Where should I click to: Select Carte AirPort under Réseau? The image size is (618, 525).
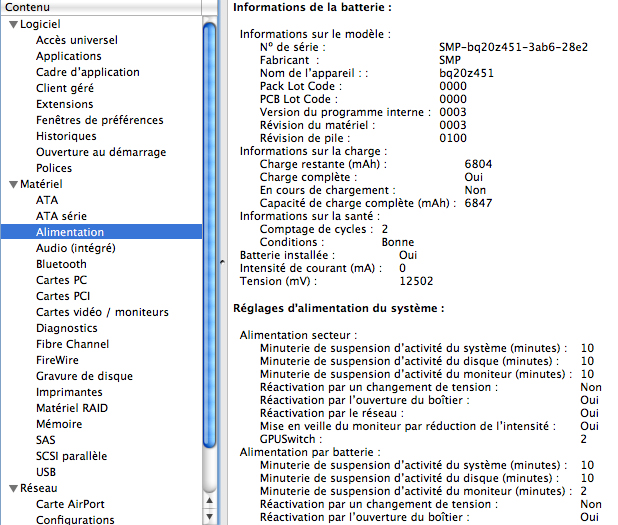tap(70, 505)
